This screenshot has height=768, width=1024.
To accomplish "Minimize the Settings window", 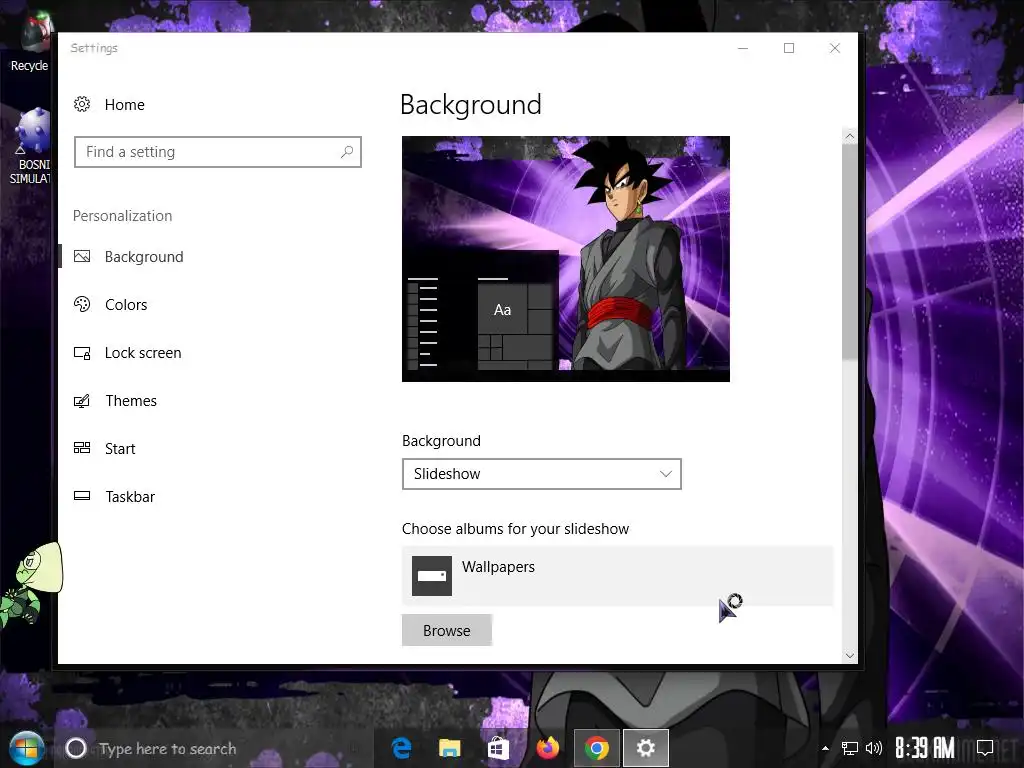I will 743,48.
